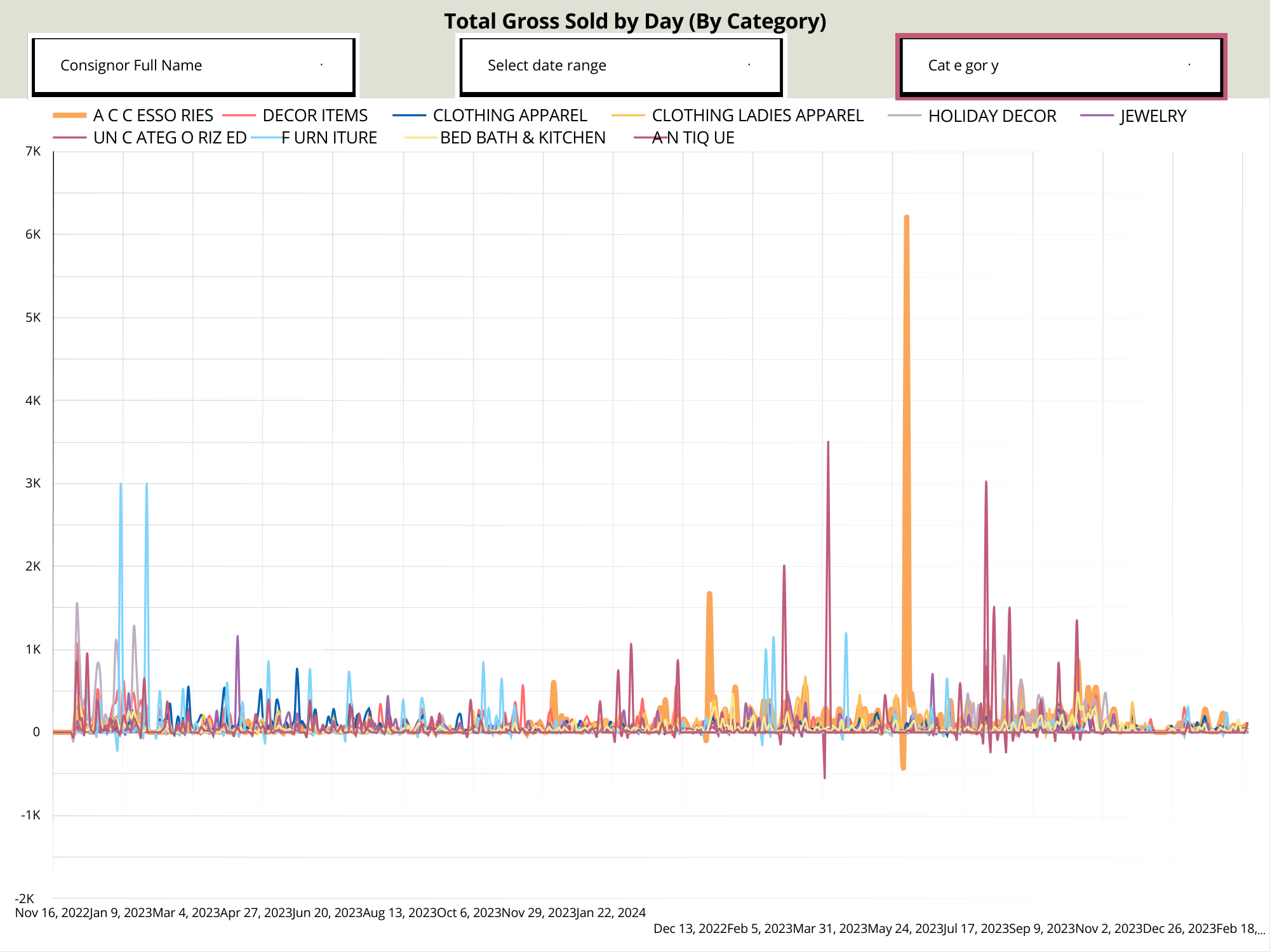
Task: Click FURNITURE legend line icon
Action: coord(267,138)
